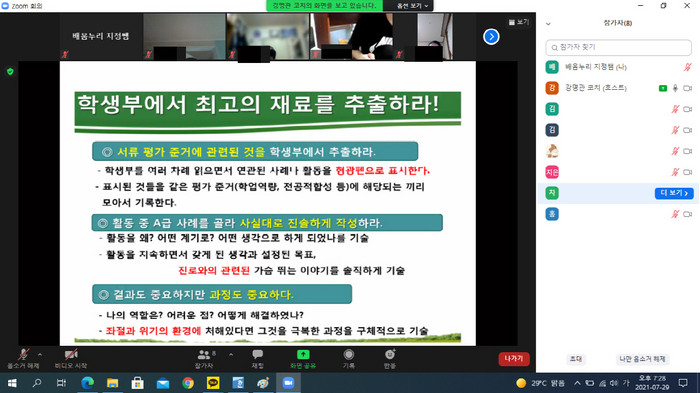Click the reactions smiley icon
This screenshot has height=393, width=700.
[x=390, y=355]
